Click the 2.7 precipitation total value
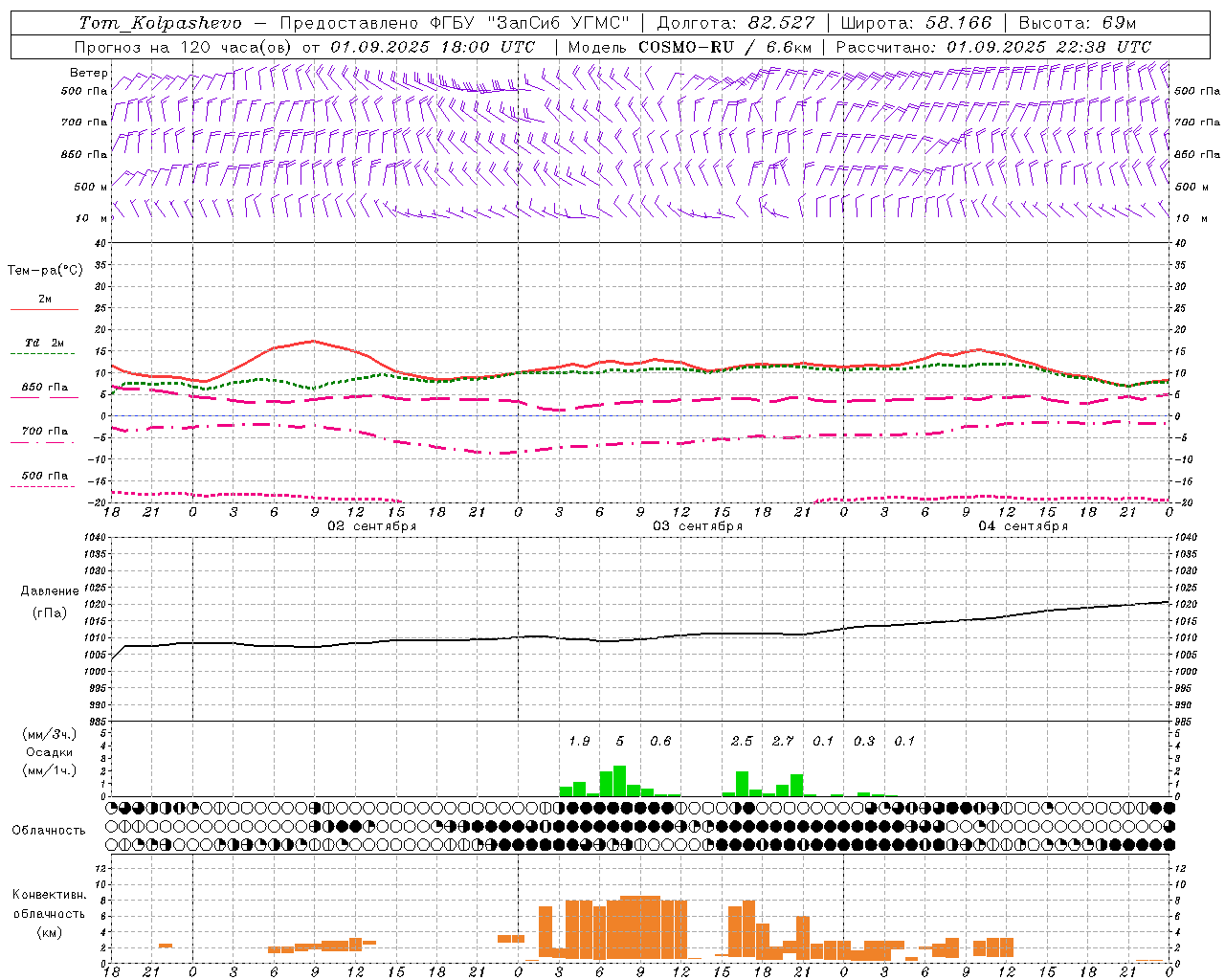This screenshot has width=1225, height=980. (783, 742)
